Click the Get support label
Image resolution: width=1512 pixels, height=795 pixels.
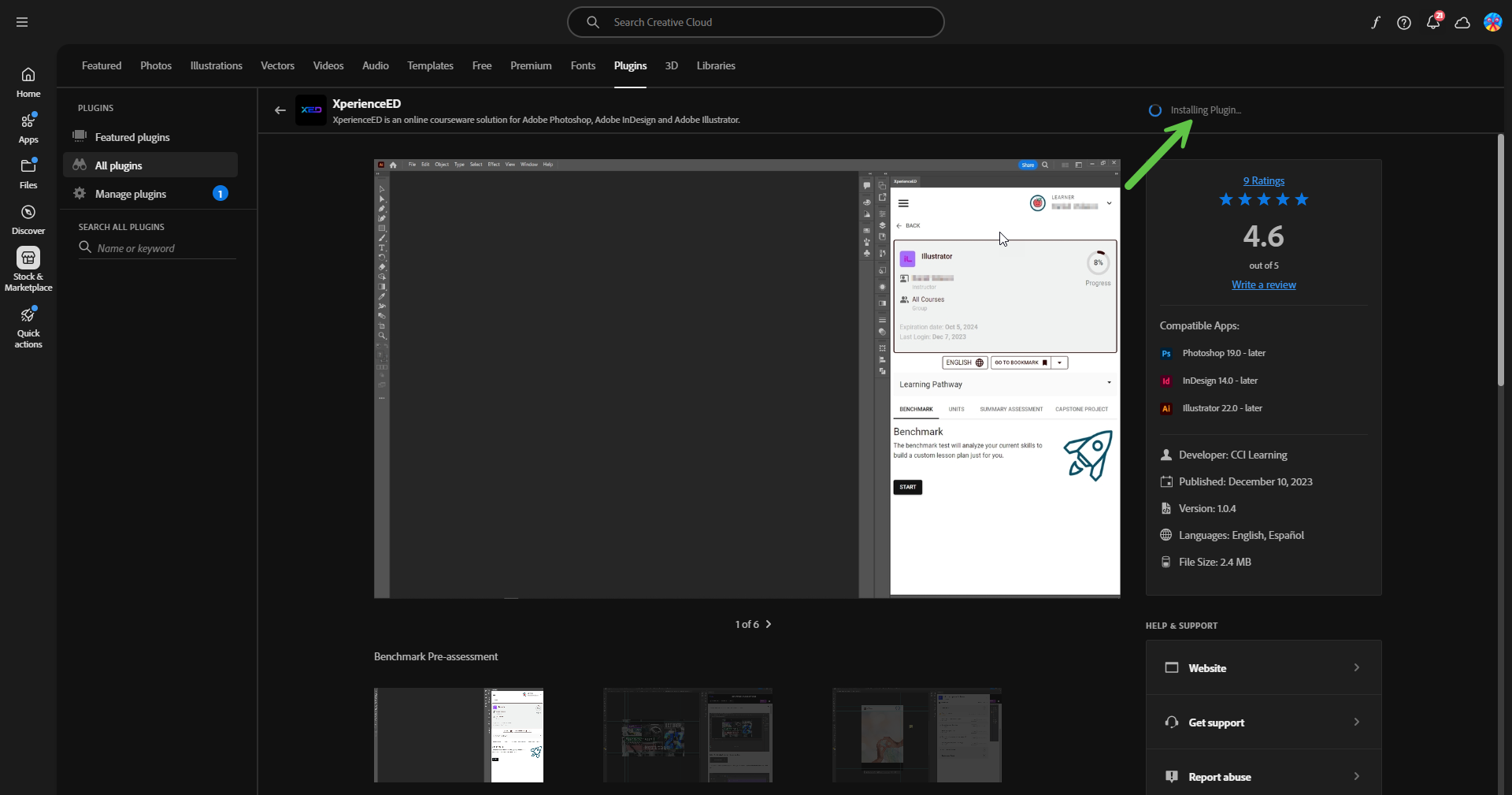click(1216, 723)
